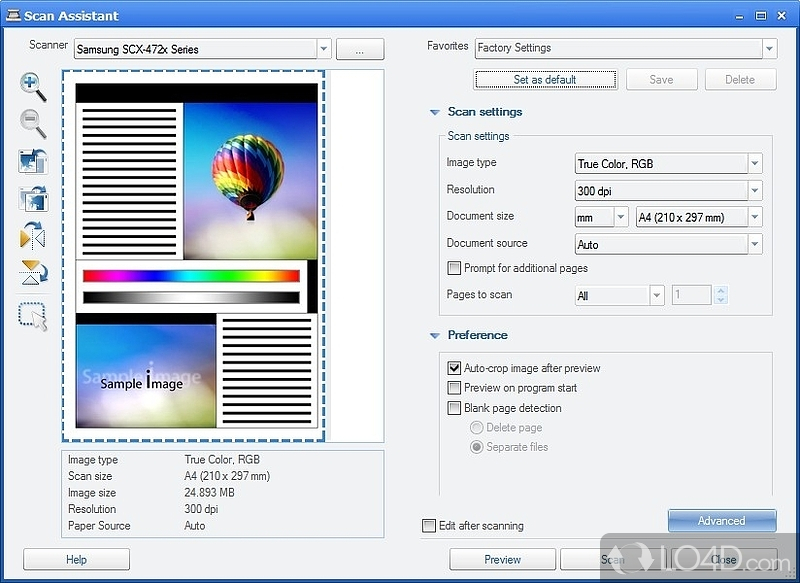Activate the selection area tool
This screenshot has height=583, width=800.
point(33,315)
